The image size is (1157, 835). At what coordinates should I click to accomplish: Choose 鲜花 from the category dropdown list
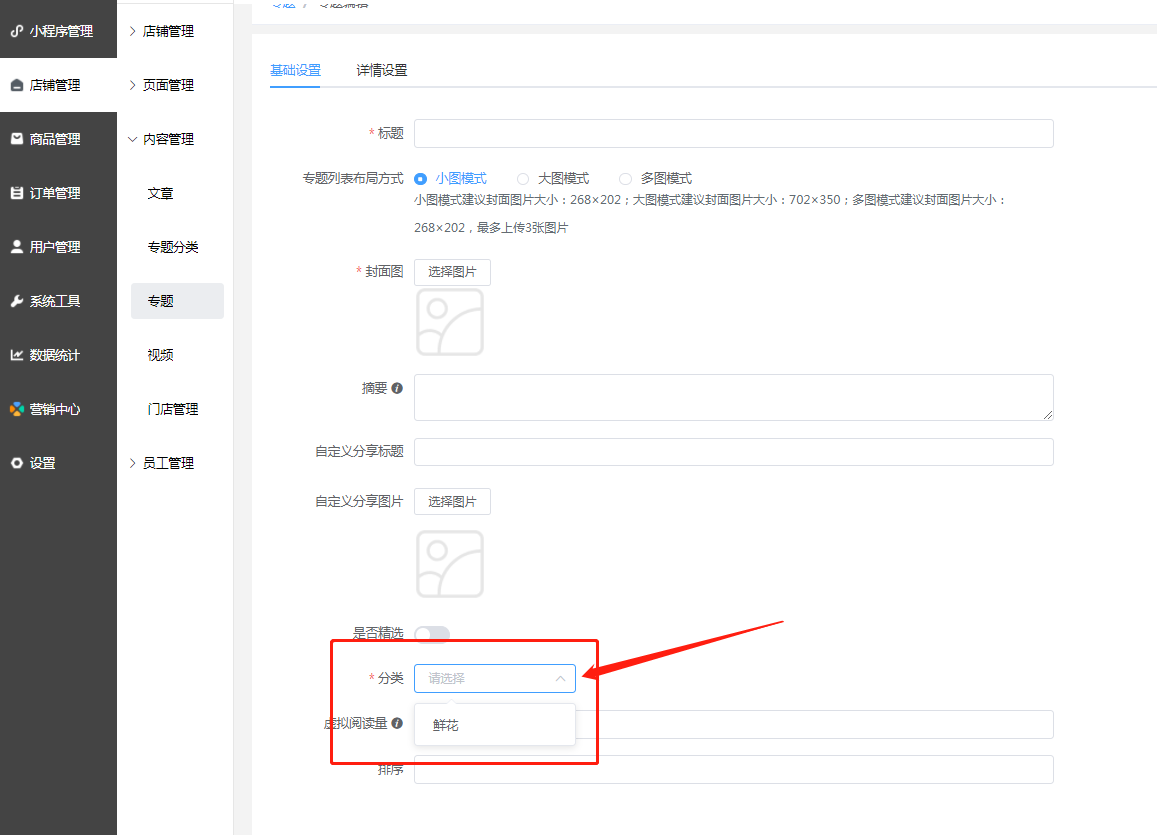pos(494,726)
